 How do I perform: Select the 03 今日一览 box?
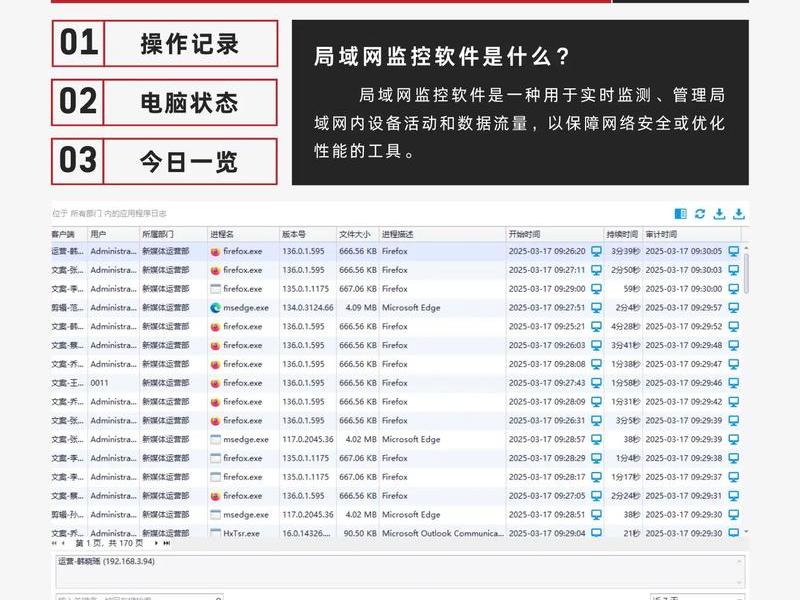pyautogui.click(x=164, y=161)
